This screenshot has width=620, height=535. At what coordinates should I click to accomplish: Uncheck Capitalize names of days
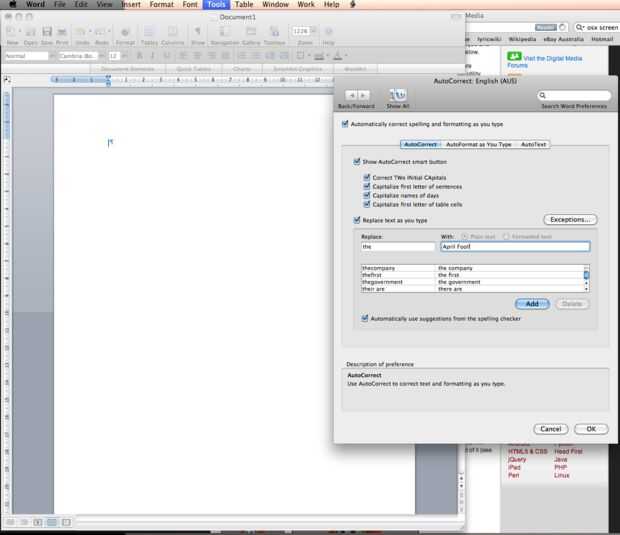(367, 195)
